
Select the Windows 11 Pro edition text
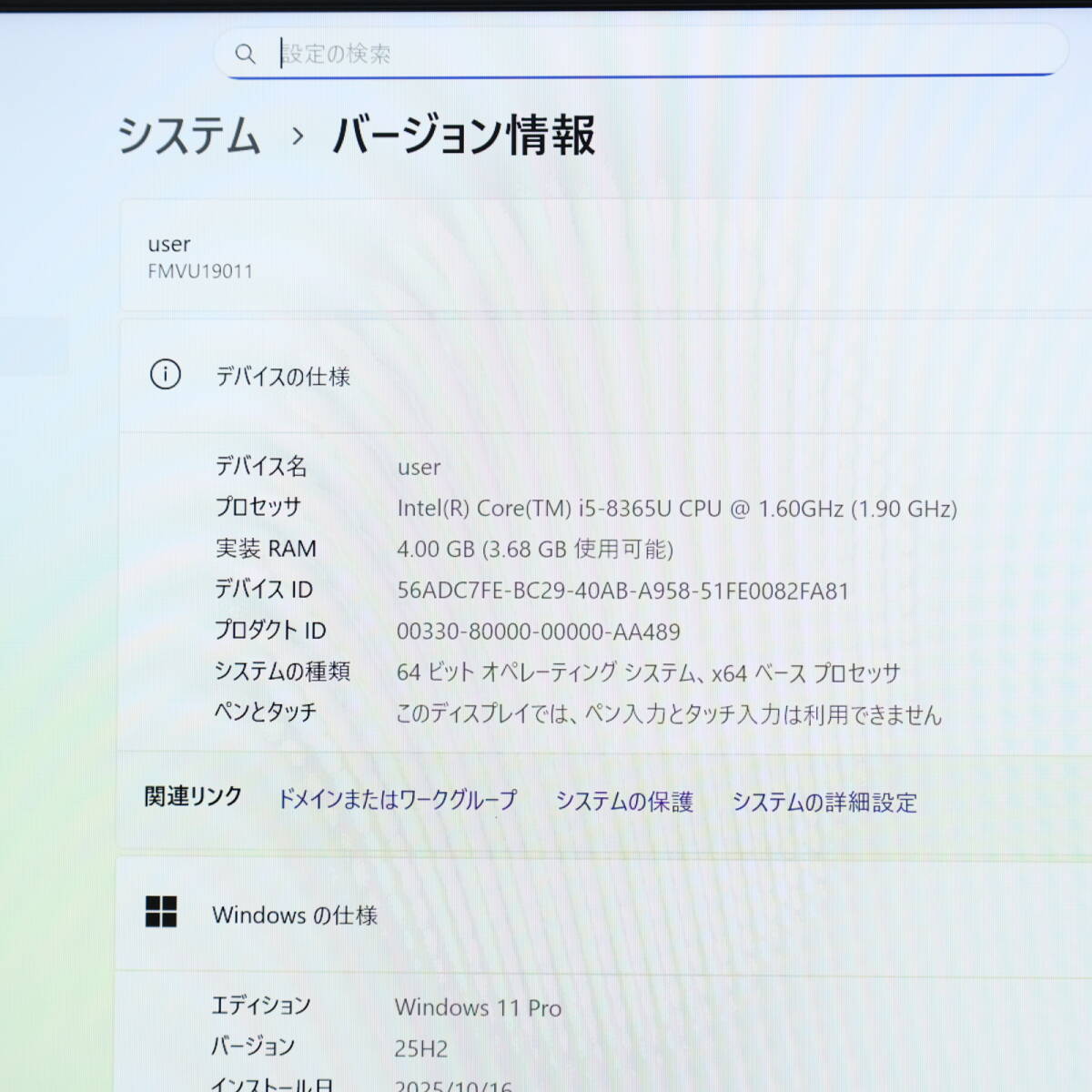(x=478, y=1007)
